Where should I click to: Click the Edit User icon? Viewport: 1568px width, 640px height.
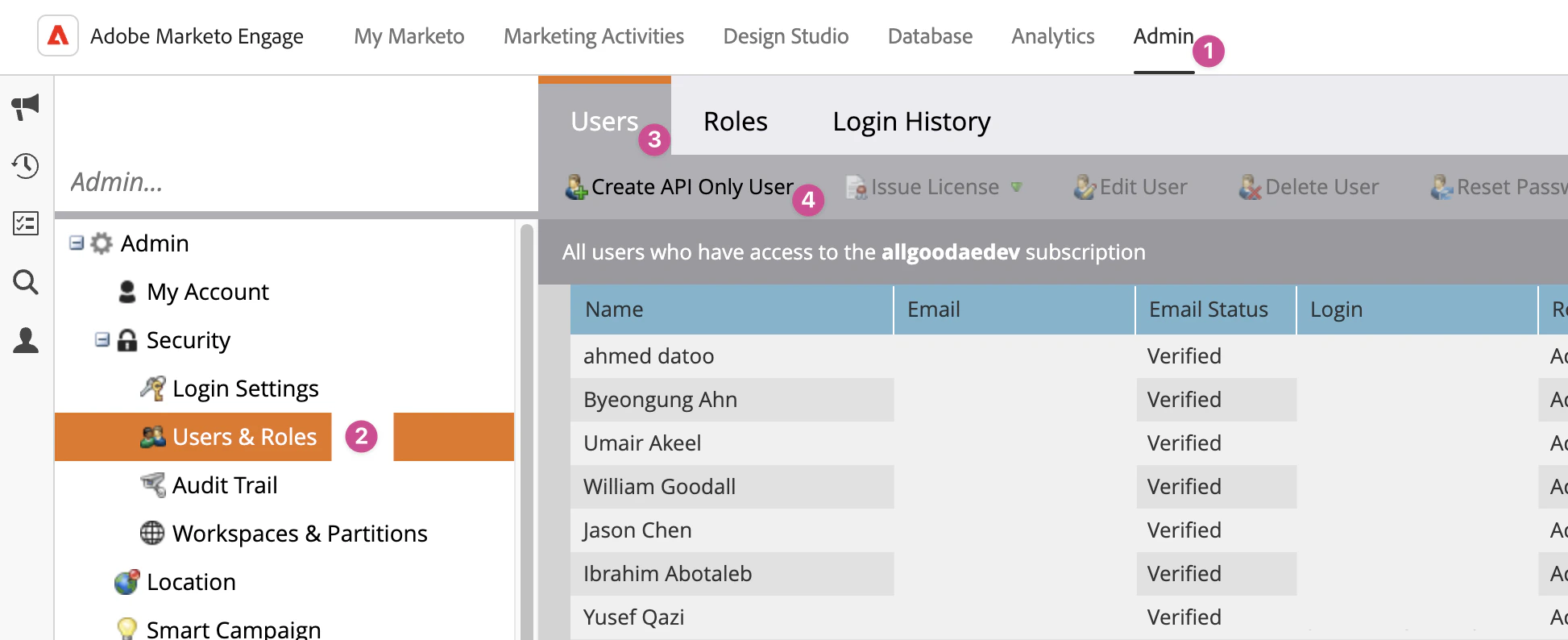(1085, 187)
